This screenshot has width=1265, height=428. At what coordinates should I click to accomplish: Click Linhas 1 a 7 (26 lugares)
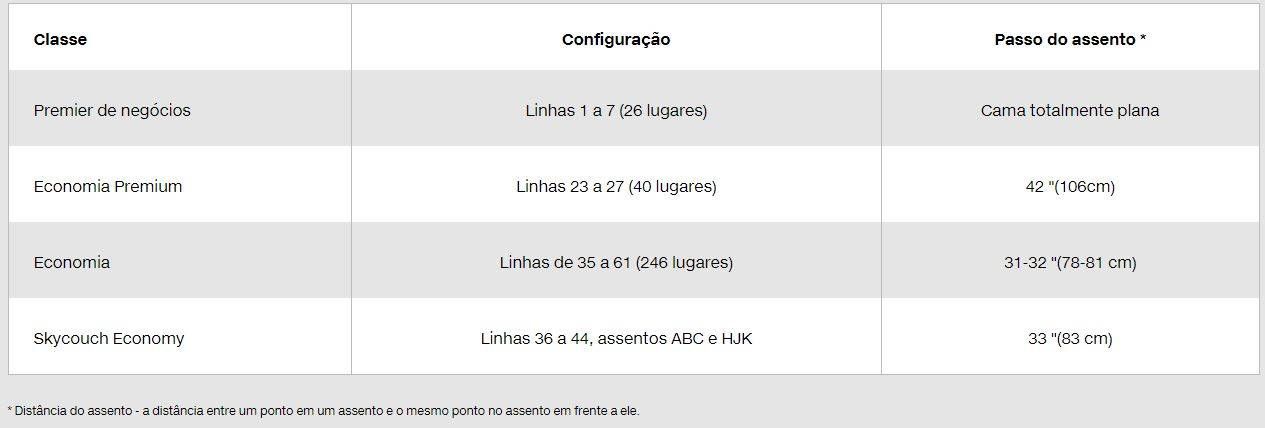616,110
